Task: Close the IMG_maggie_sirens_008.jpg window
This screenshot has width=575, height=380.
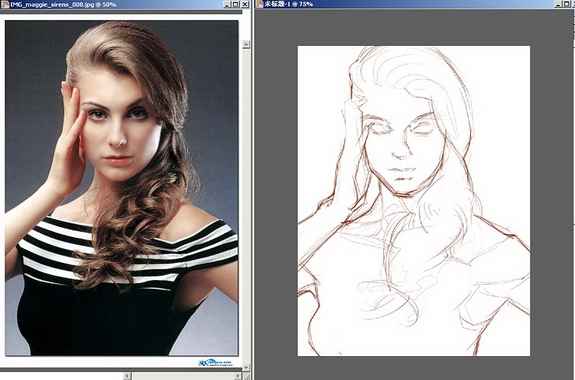Action: [x=245, y=4]
